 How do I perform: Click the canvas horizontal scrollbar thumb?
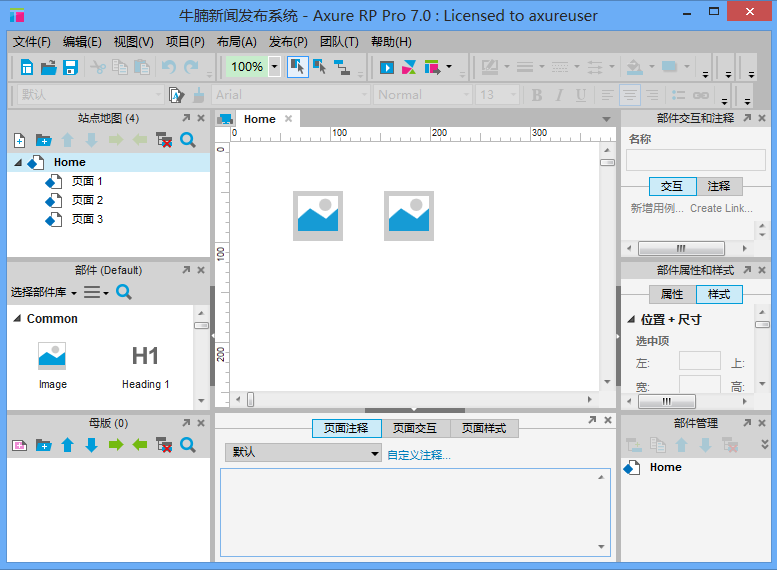251,399
